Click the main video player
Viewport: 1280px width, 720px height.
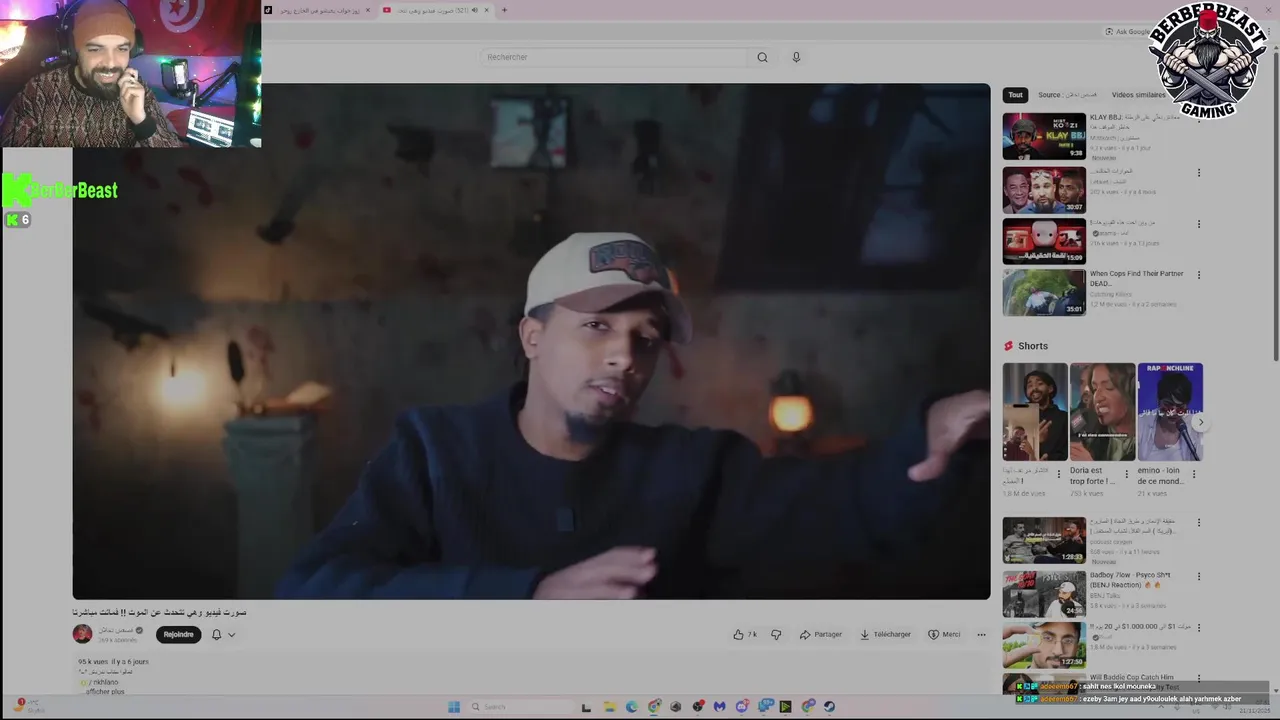point(531,341)
